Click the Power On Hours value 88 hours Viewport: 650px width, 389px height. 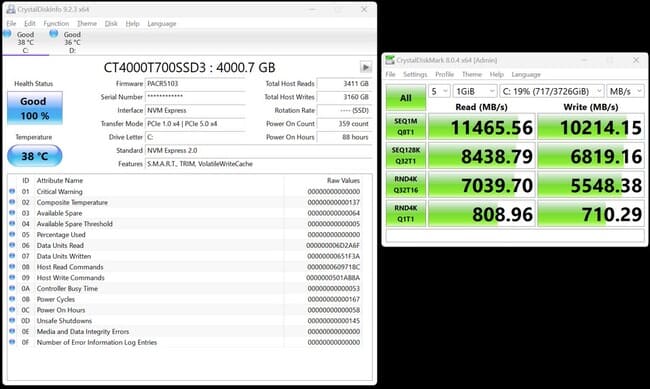tap(344, 137)
